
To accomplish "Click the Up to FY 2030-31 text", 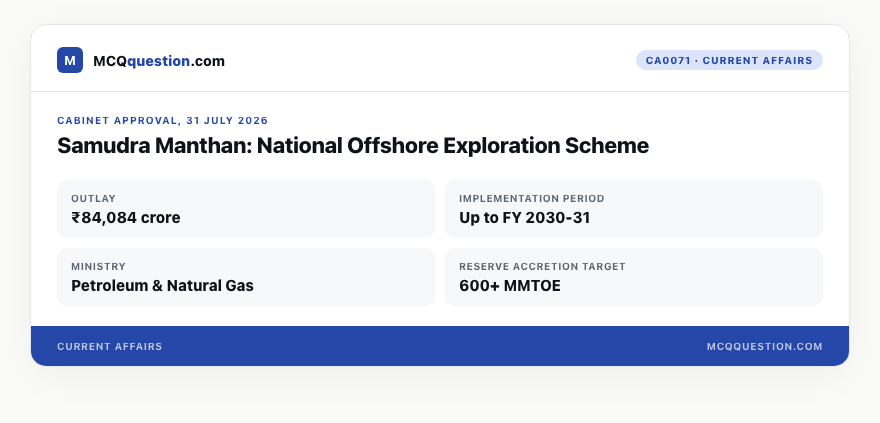I will (x=525, y=218).
